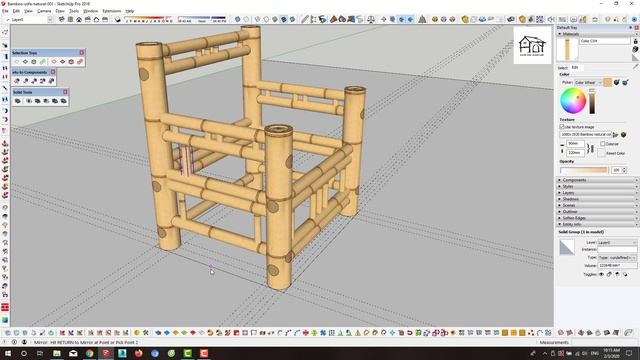Toggle Cast Shadows in Entity Info
The image size is (640, 360).
pos(617,274)
